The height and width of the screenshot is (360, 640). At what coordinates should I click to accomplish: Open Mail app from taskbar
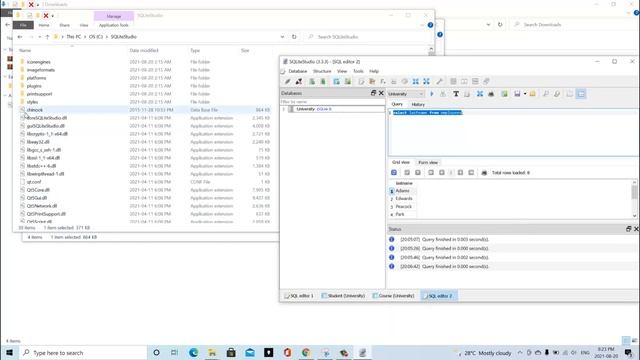coord(250,353)
